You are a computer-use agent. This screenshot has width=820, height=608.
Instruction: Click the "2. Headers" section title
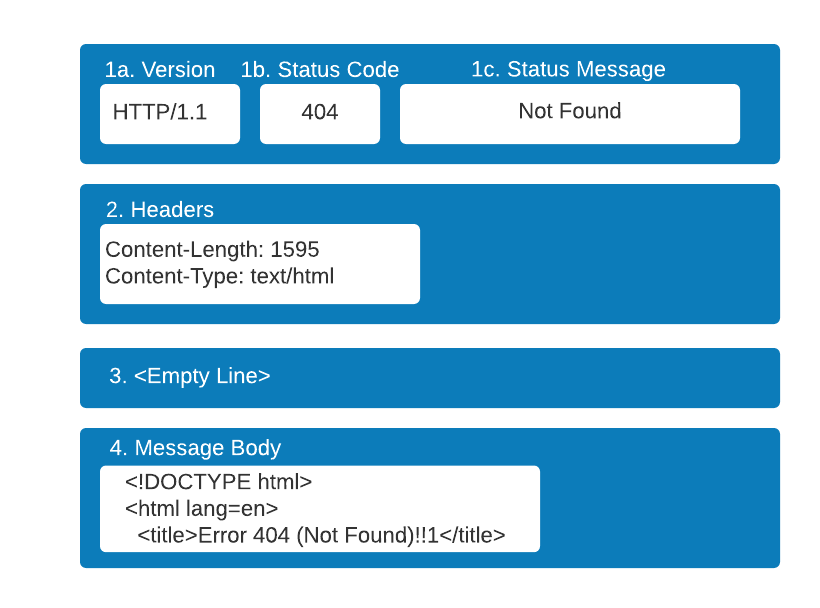point(160,210)
